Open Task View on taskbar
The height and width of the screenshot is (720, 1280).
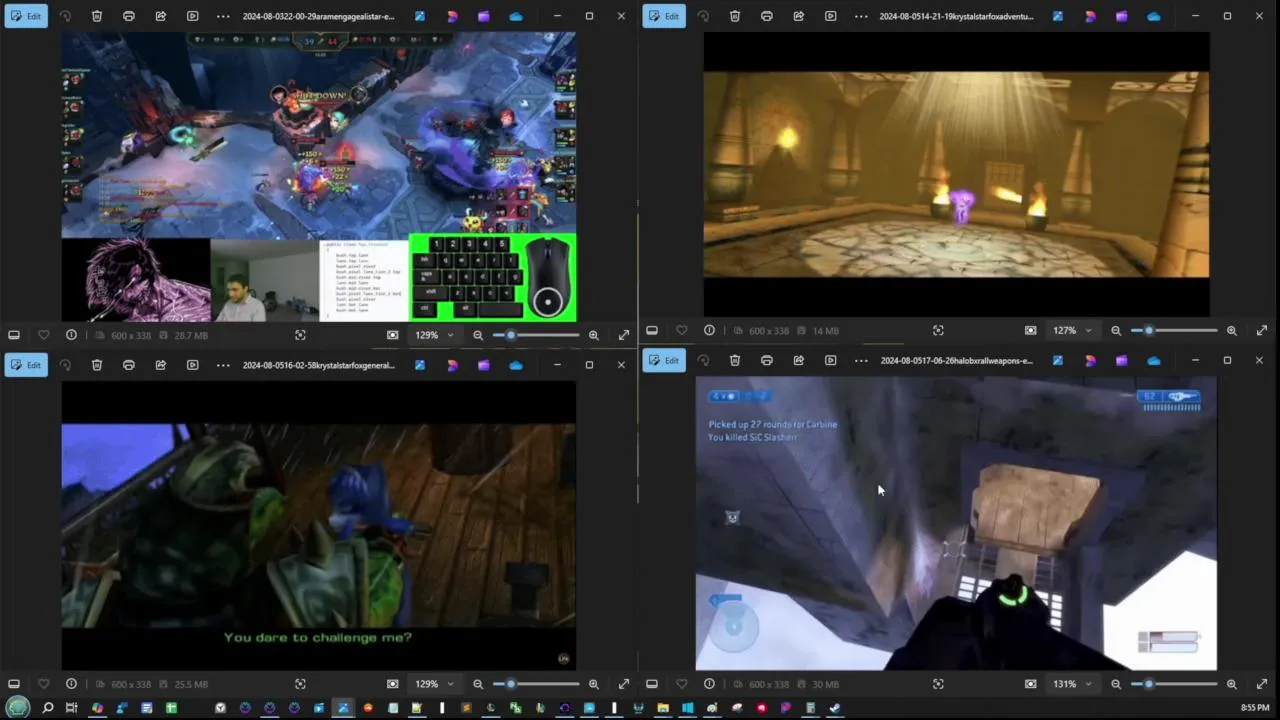click(x=71, y=708)
